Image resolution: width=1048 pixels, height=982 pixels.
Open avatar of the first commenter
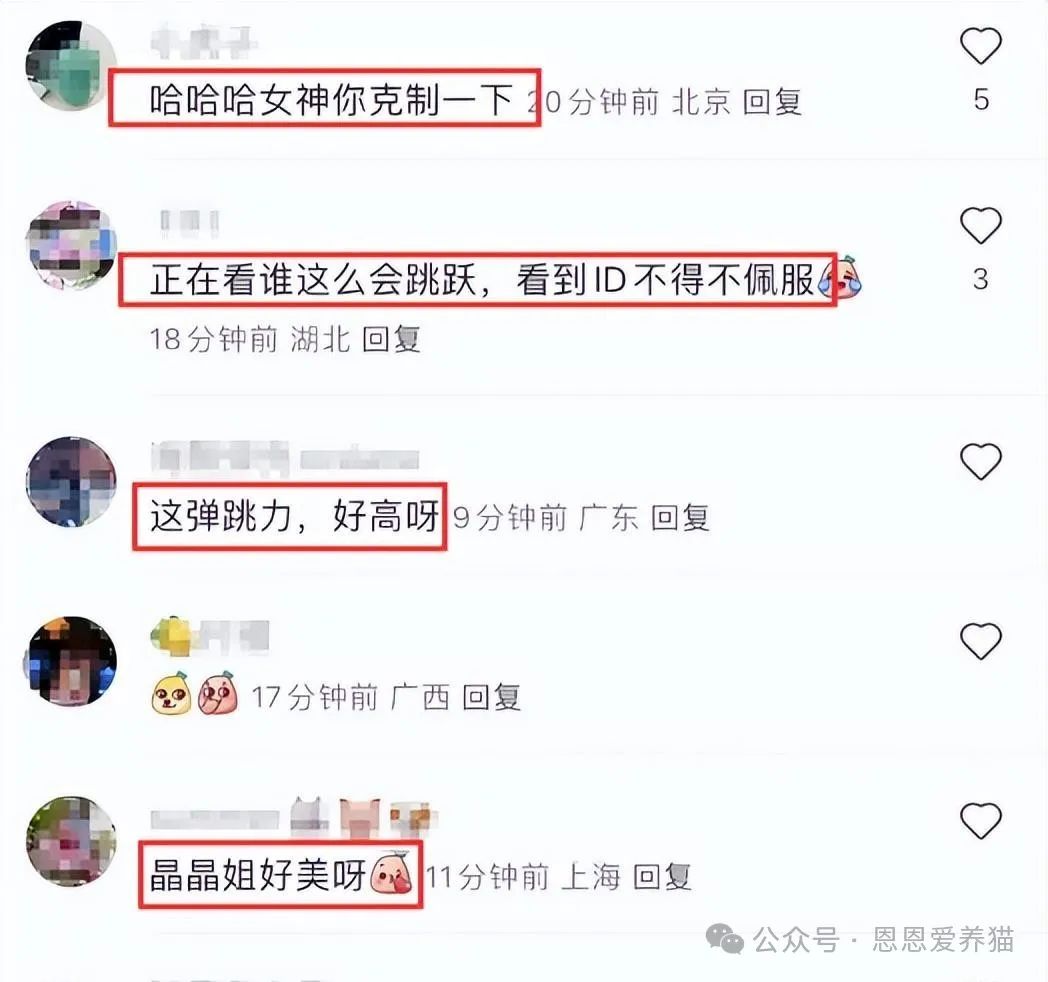point(72,65)
